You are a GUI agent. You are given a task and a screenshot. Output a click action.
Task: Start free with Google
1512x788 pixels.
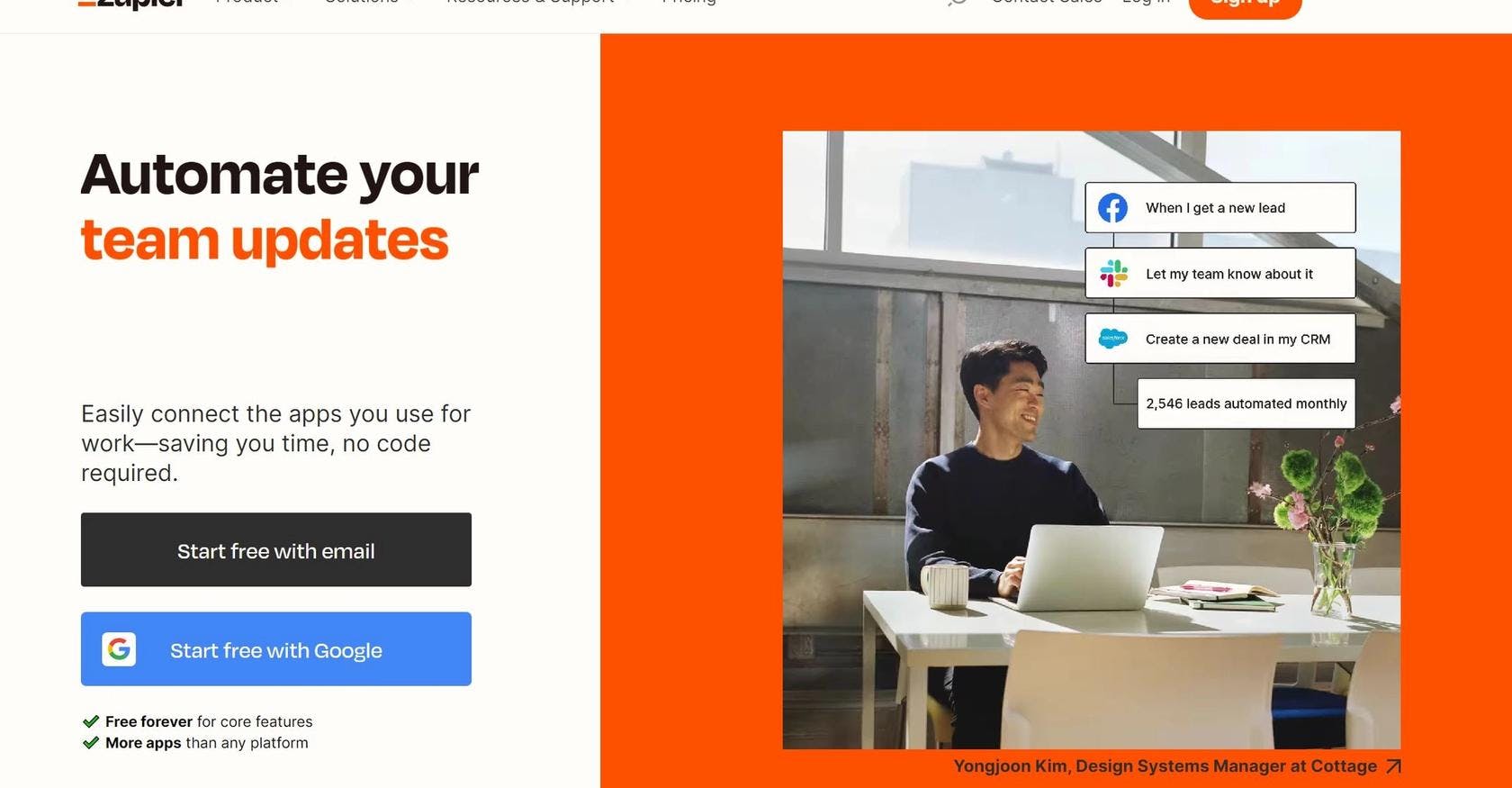(276, 649)
